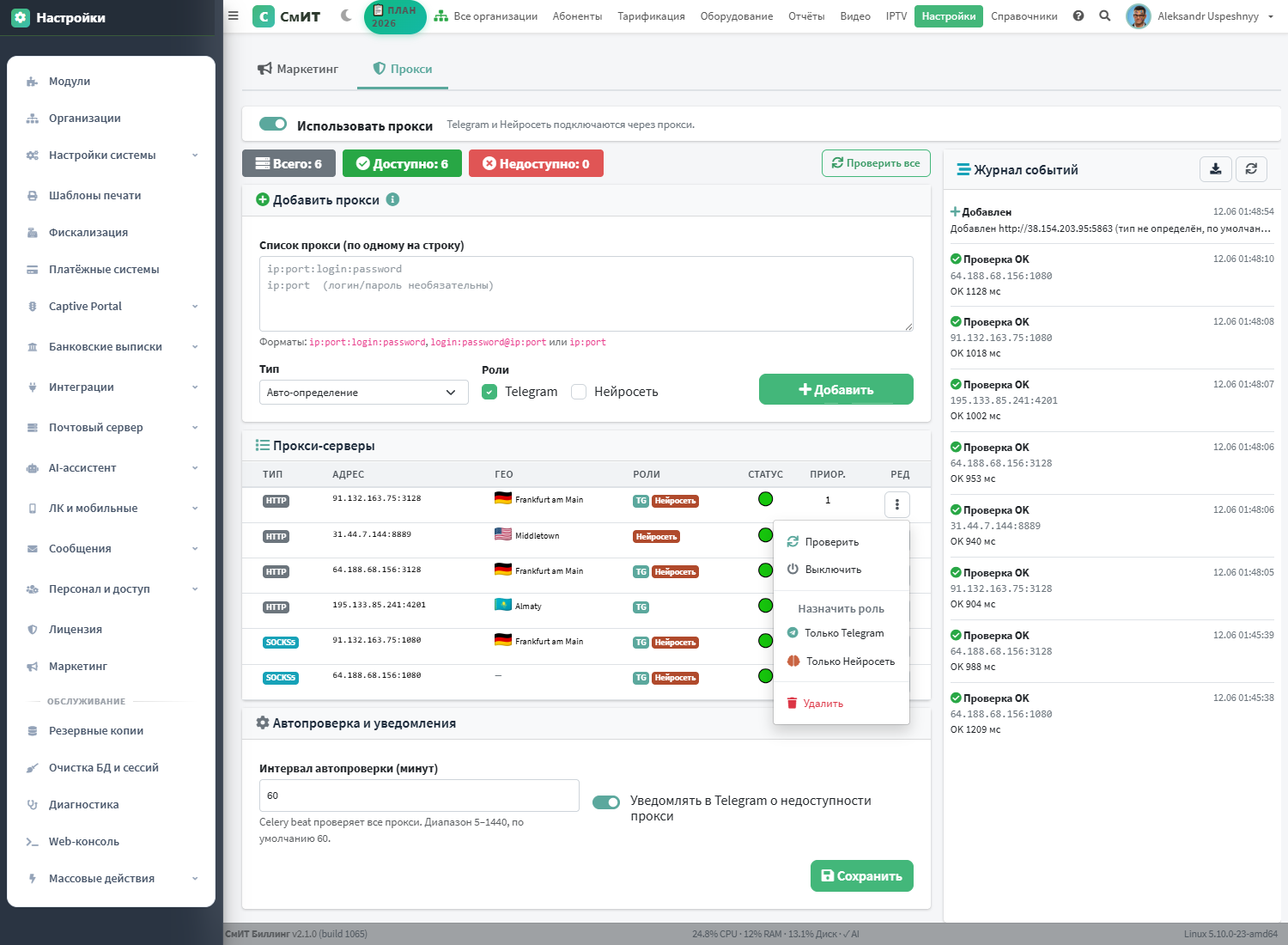Click the Диагностика stethoscope icon

[33, 805]
